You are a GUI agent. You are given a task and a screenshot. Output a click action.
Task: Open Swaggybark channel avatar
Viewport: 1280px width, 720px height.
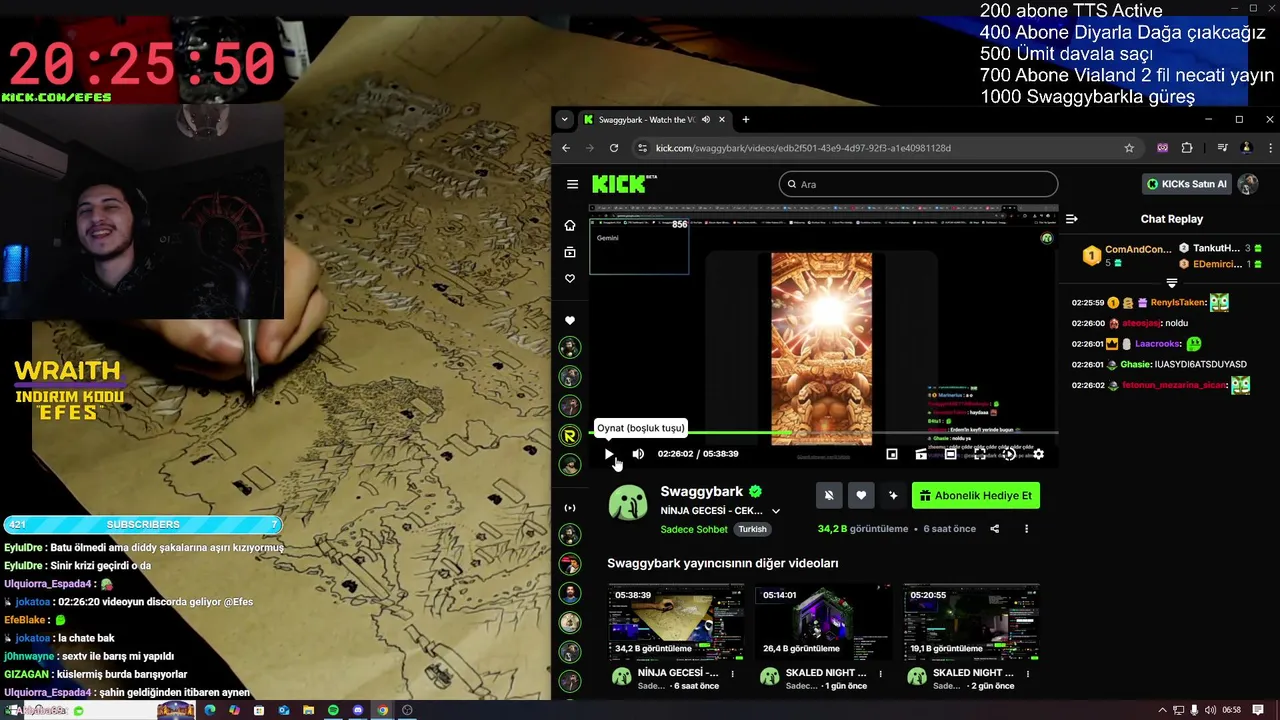(x=628, y=503)
